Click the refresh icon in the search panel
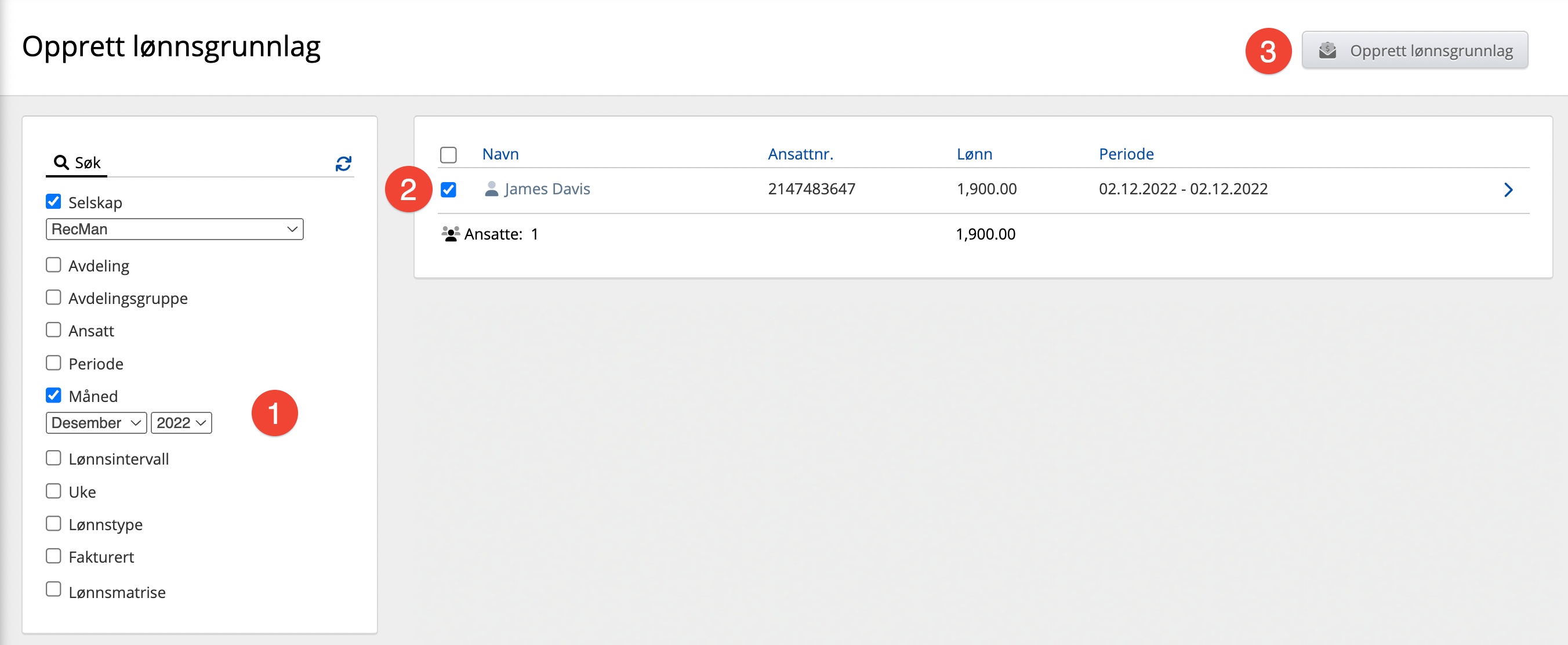The width and height of the screenshot is (1568, 645). [343, 163]
